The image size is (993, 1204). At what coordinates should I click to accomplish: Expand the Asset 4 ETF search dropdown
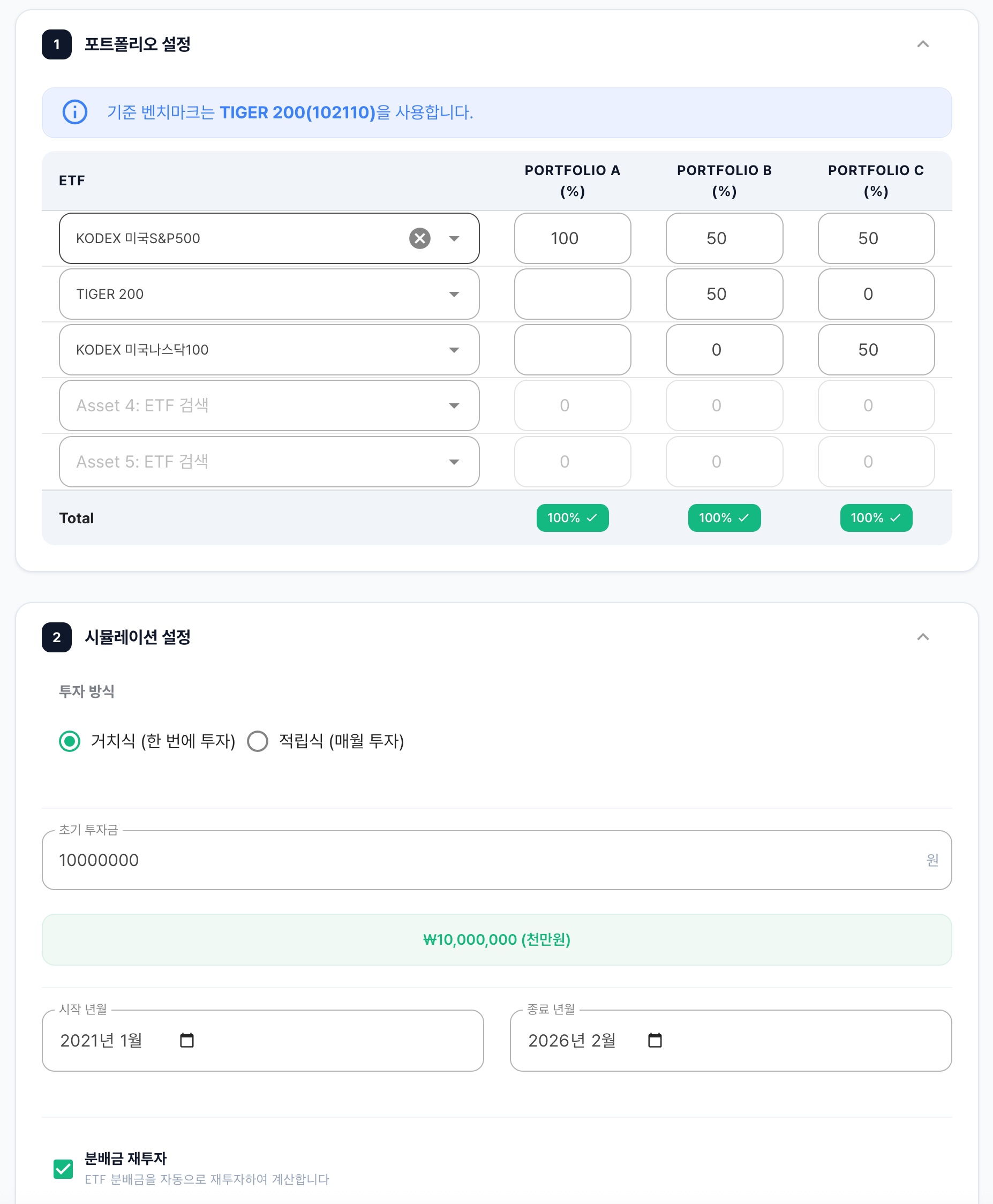454,405
